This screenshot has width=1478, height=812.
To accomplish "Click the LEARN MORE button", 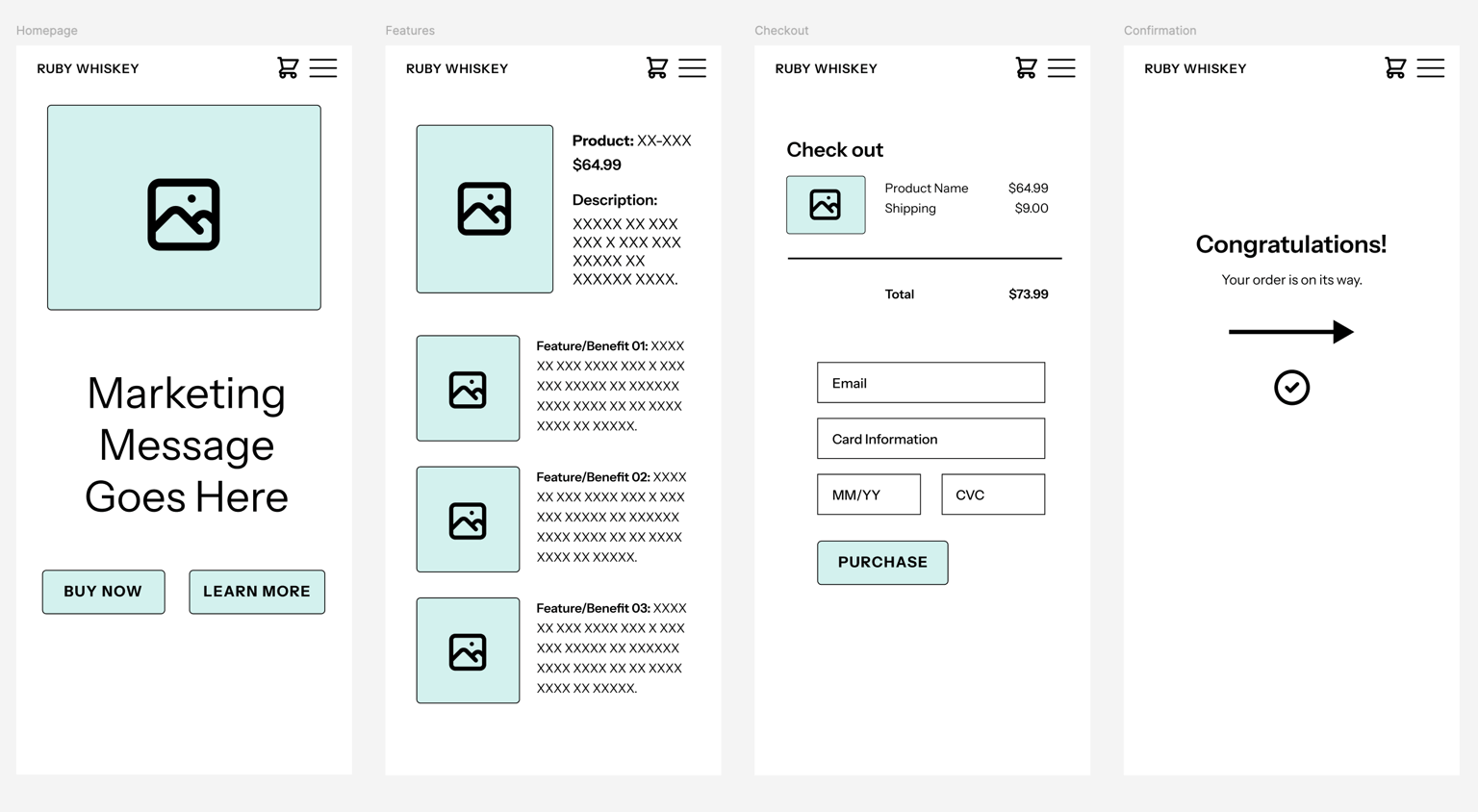I will point(257,592).
